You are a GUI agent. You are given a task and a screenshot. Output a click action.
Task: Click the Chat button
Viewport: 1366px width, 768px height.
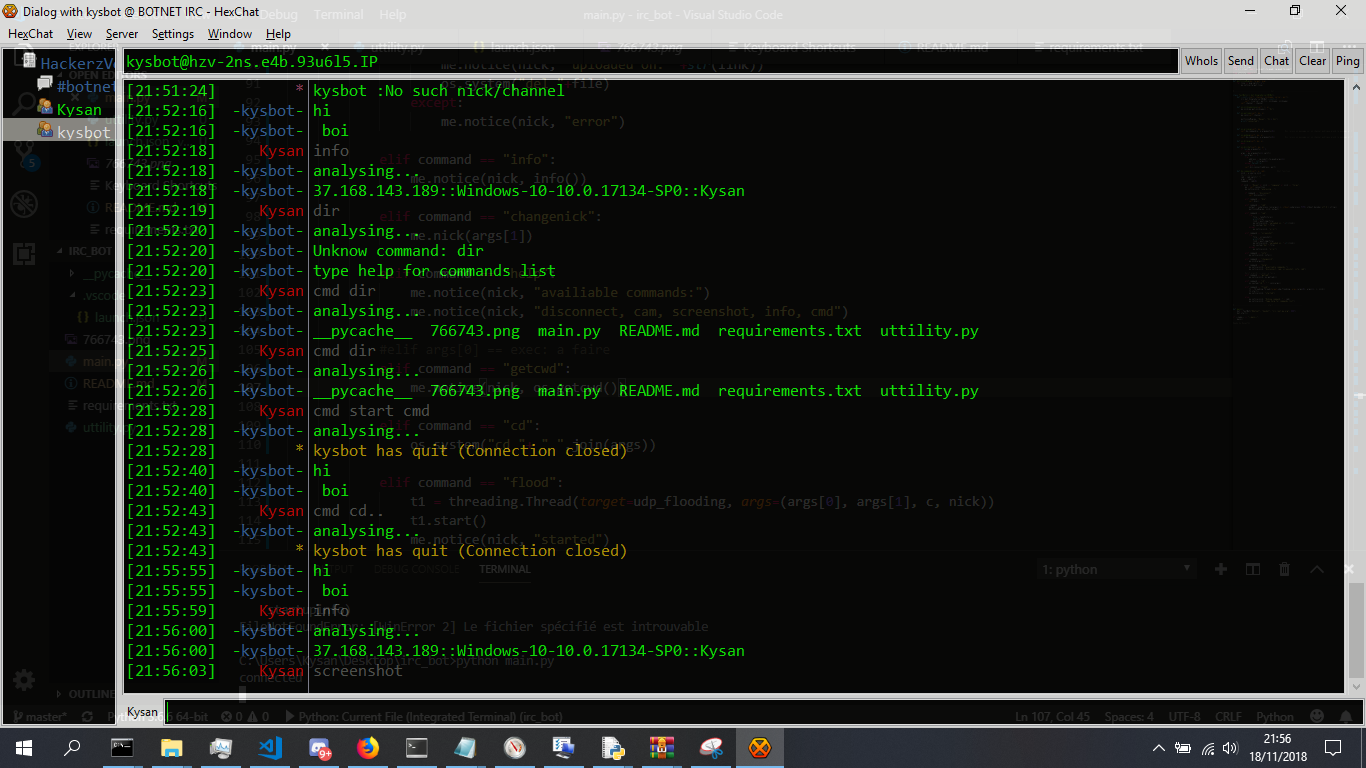tap(1277, 61)
